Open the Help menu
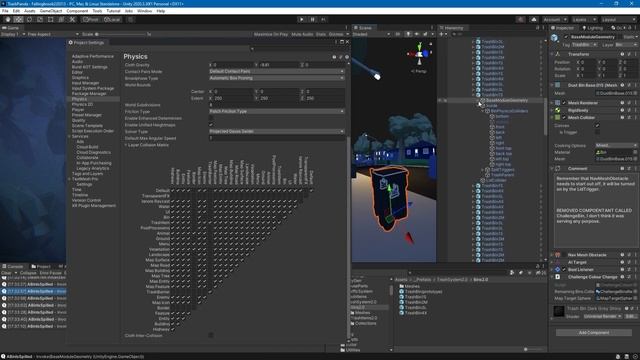640x360 pixels. click(161, 11)
